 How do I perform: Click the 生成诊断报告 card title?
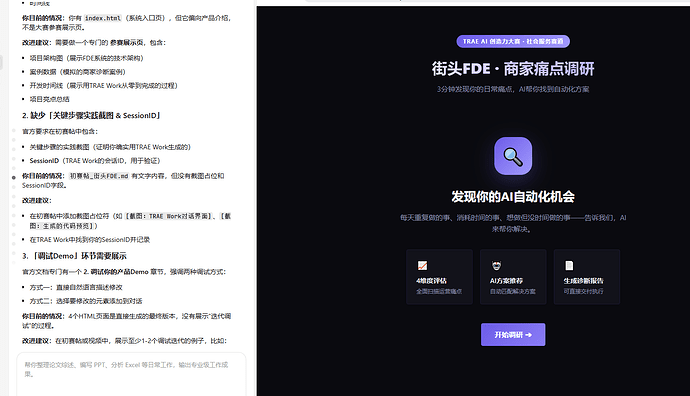point(584,281)
